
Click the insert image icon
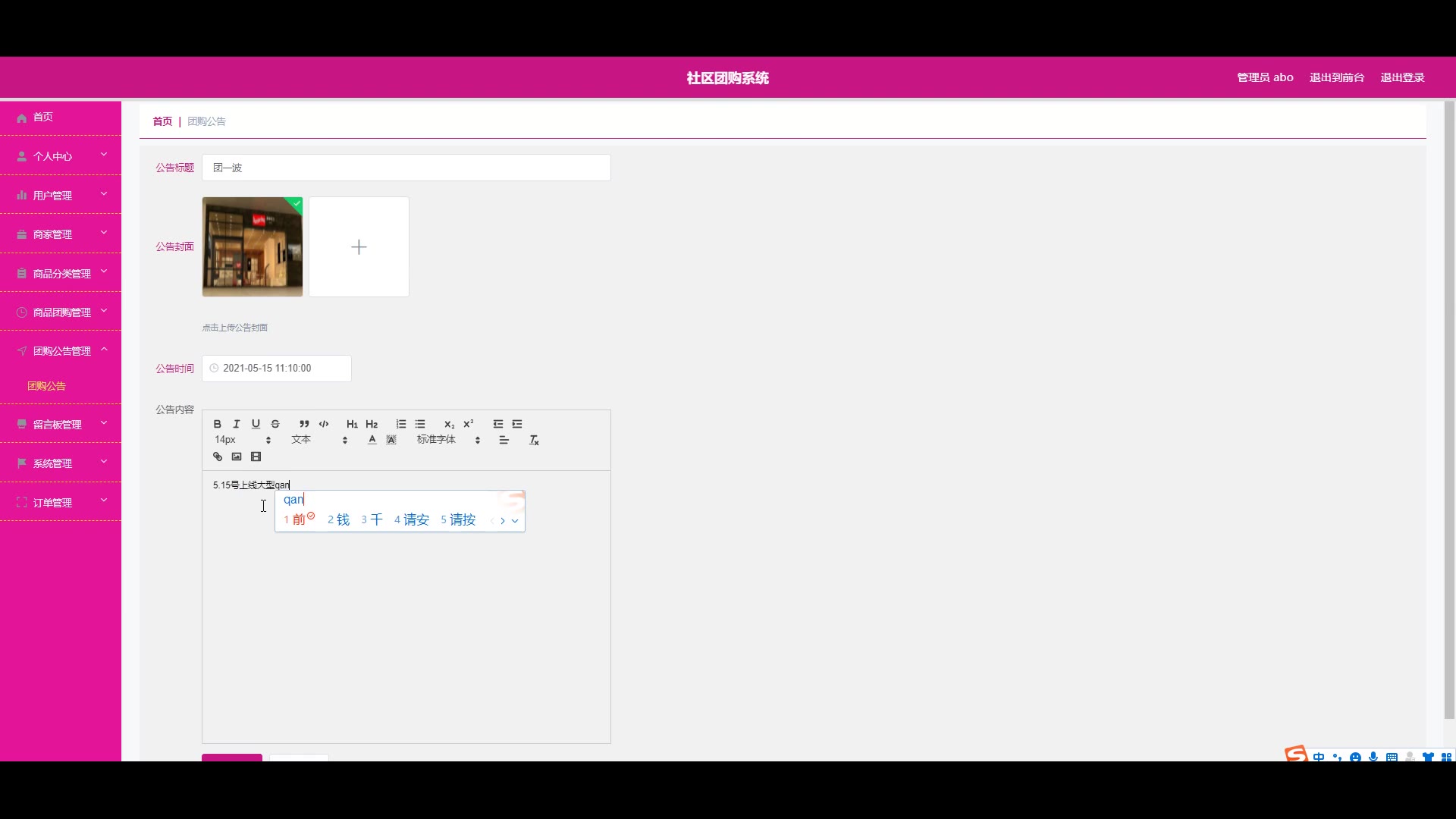[x=237, y=457]
